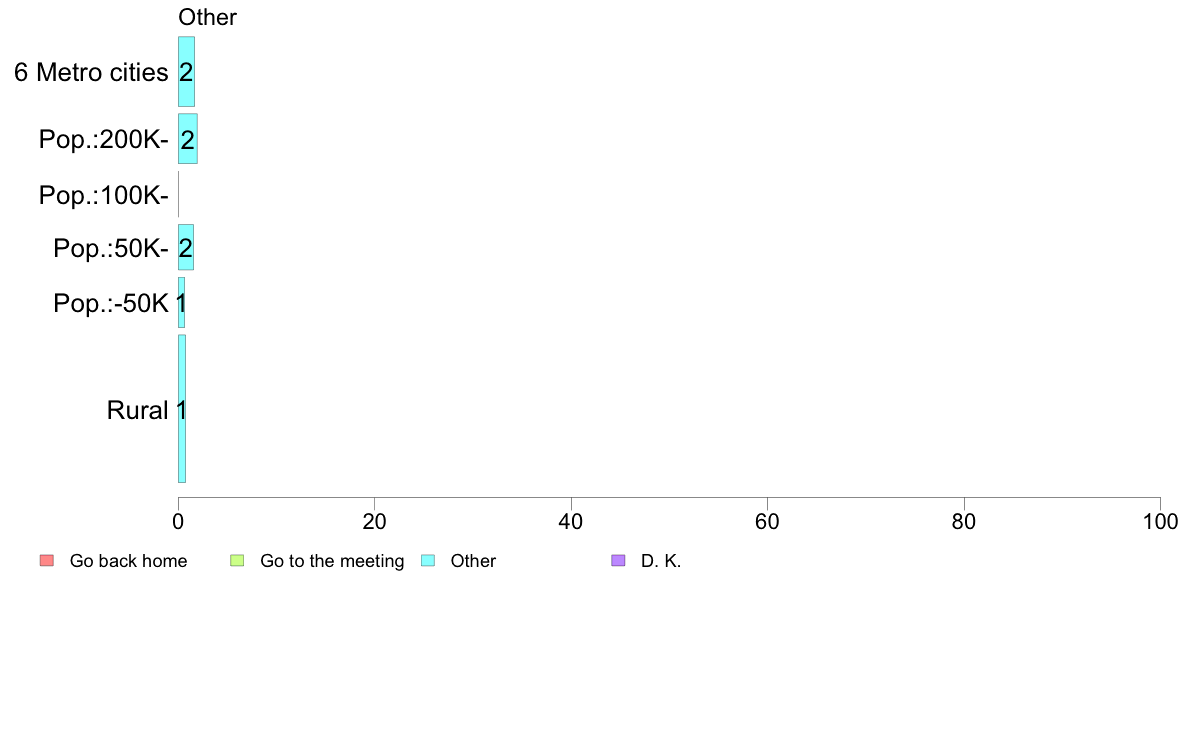The image size is (1188, 736).
Task: Select the Rural category label
Action: [x=137, y=410]
